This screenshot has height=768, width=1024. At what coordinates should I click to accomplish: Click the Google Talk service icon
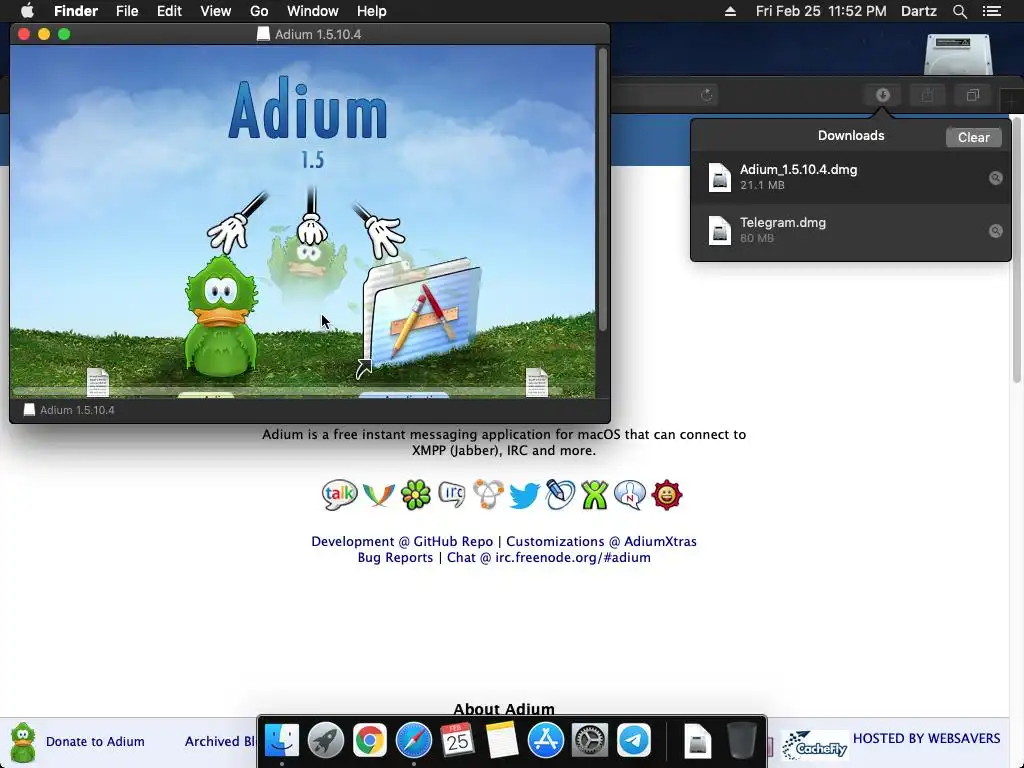pyautogui.click(x=339, y=494)
